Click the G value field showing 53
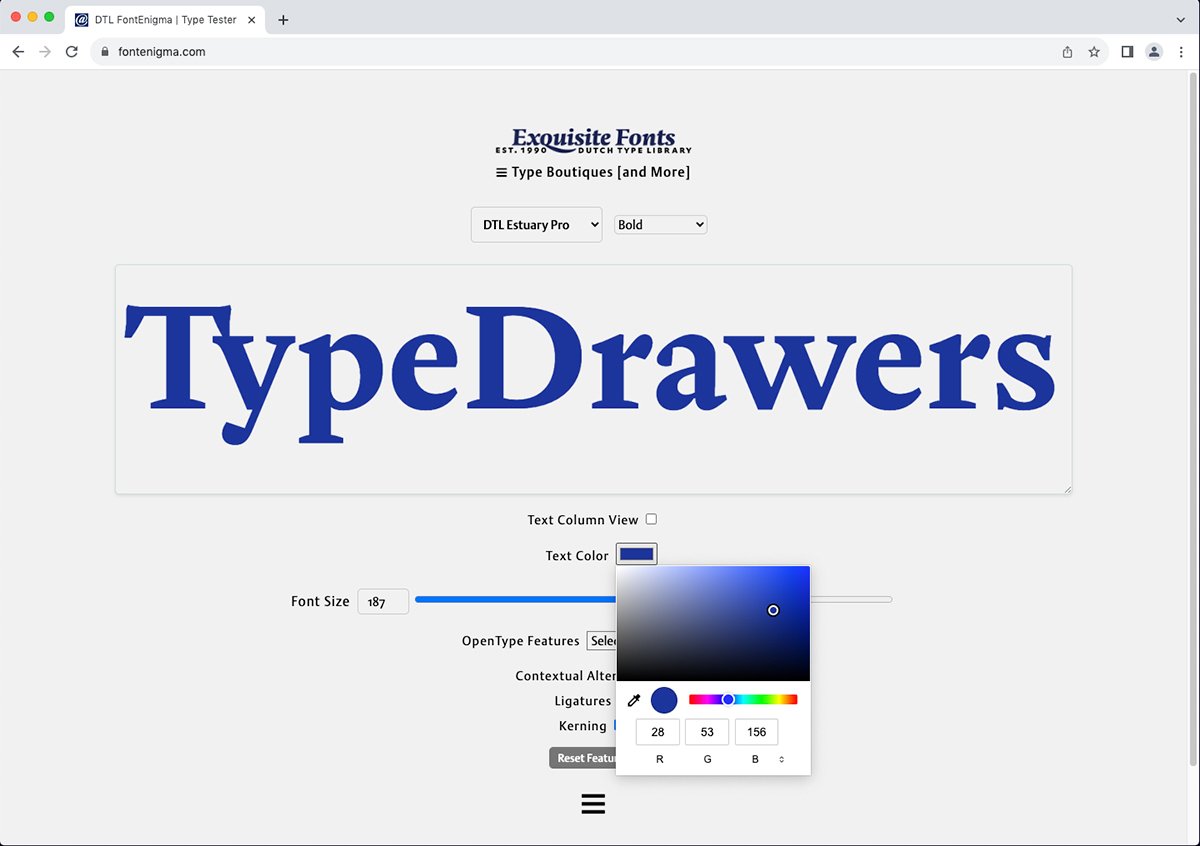This screenshot has width=1200, height=846. click(x=707, y=732)
